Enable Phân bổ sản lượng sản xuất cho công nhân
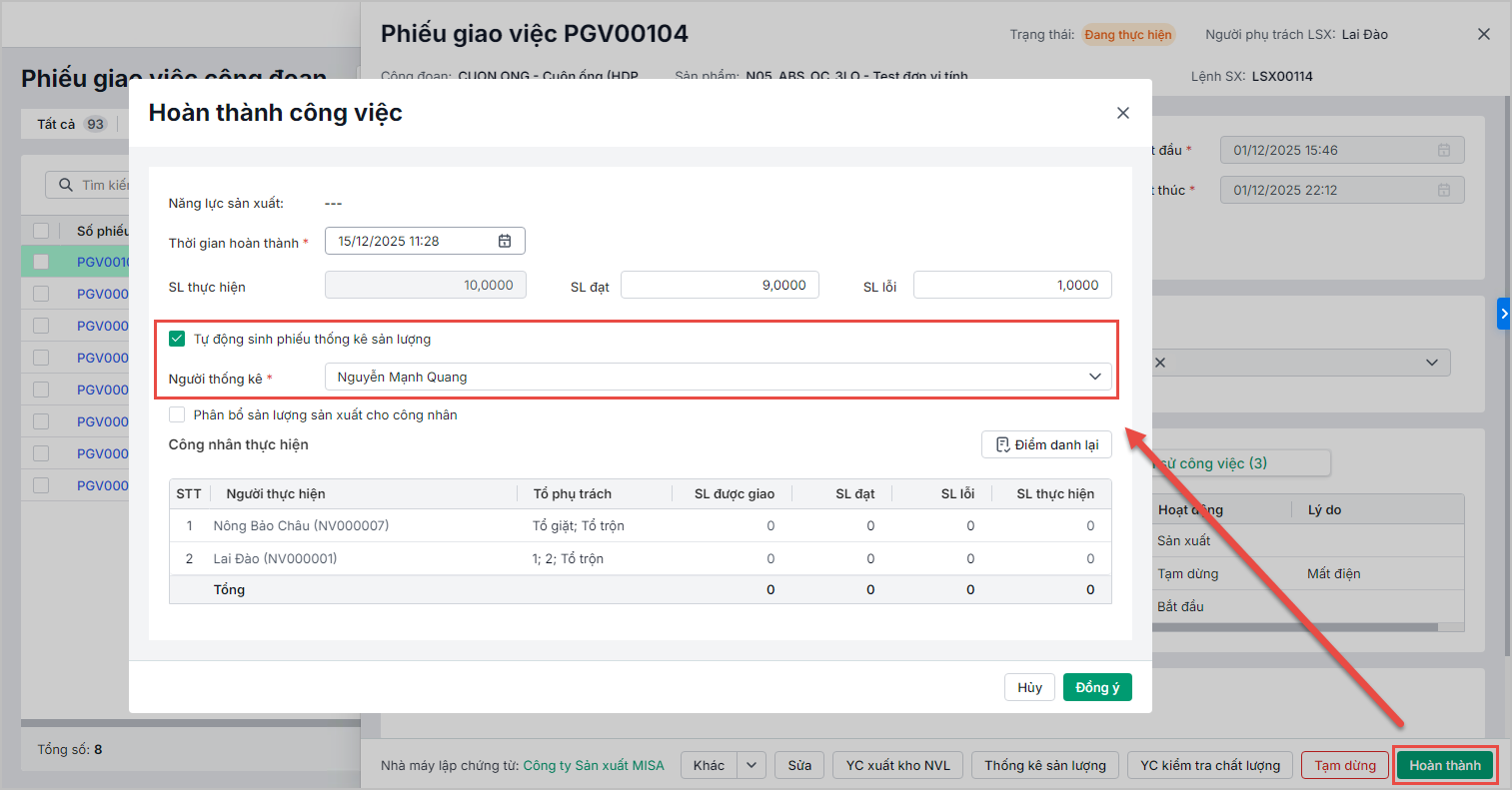 click(x=177, y=414)
